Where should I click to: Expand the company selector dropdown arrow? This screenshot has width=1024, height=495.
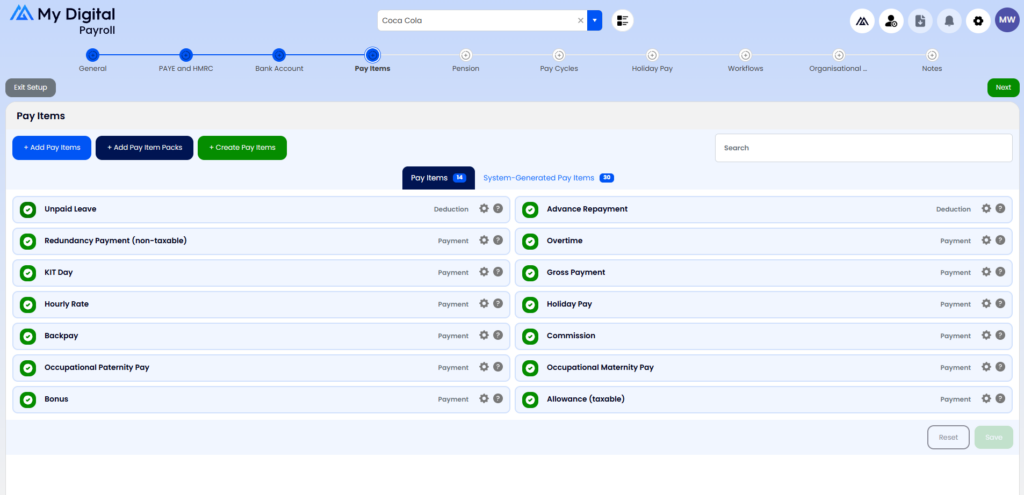pyautogui.click(x=595, y=20)
